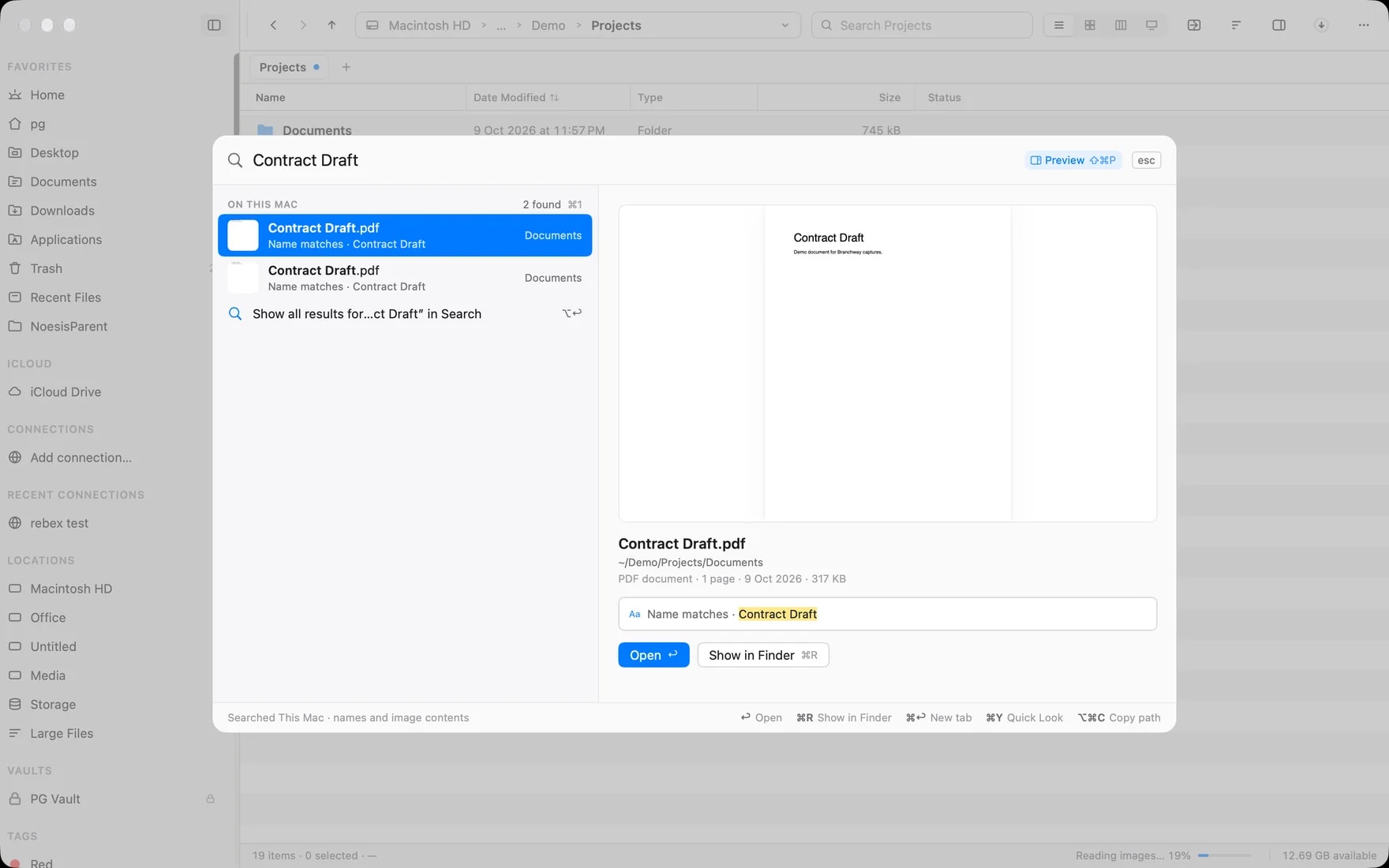This screenshot has width=1389, height=868.
Task: Switch to column view icon
Action: tap(1121, 25)
